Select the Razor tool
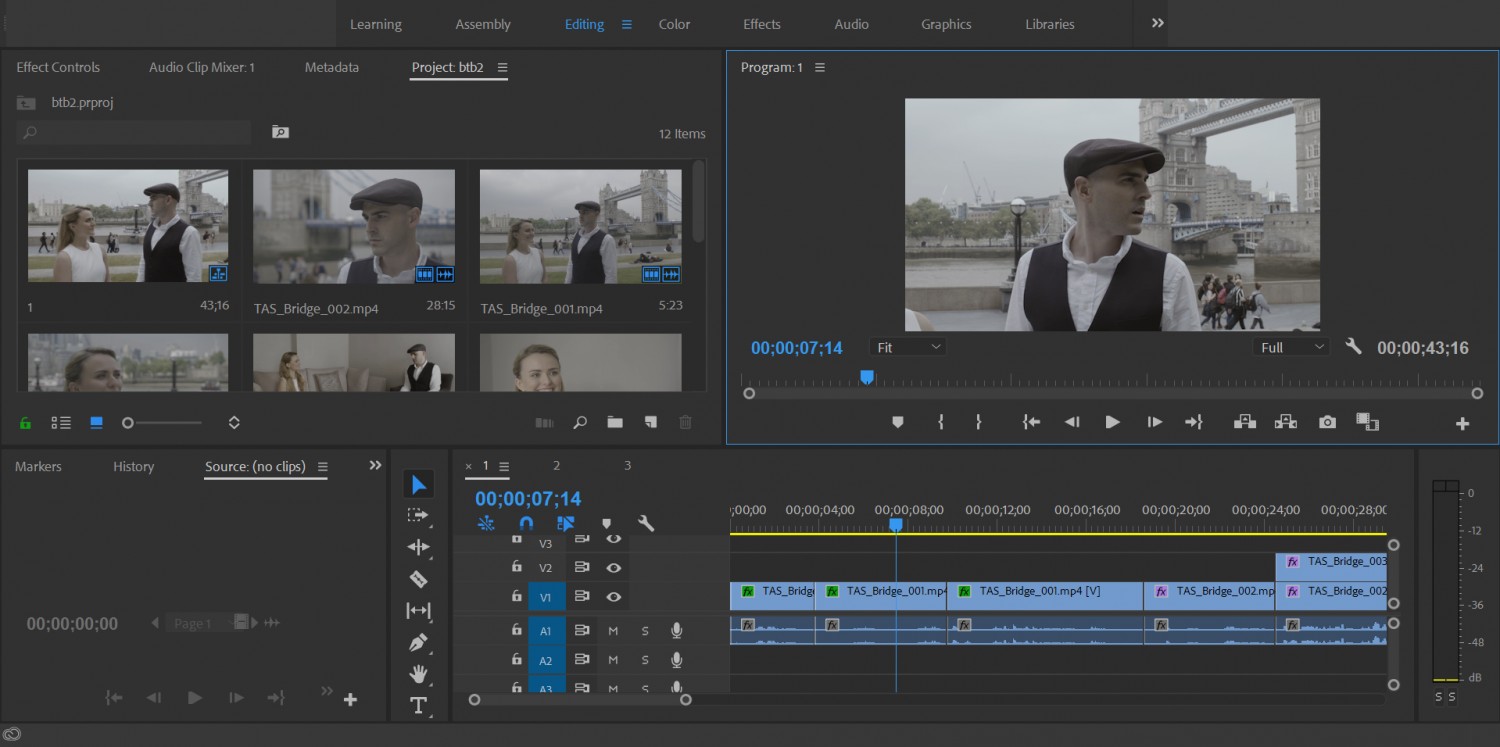Viewport: 1500px width, 747px height. tap(418, 579)
